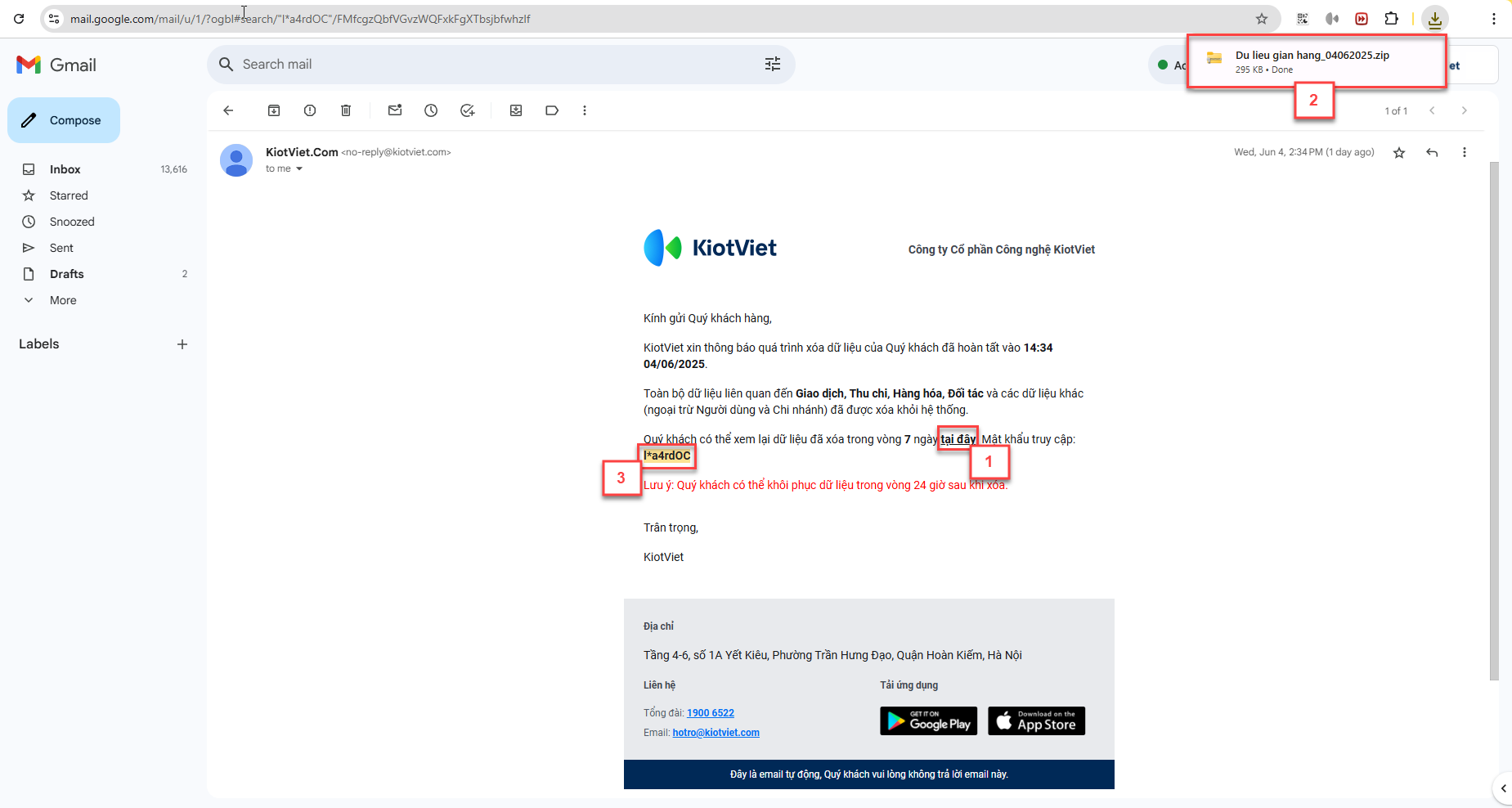Click the red extension icon in browser toolbar
This screenshot has height=808, width=1512.
[x=1362, y=19]
